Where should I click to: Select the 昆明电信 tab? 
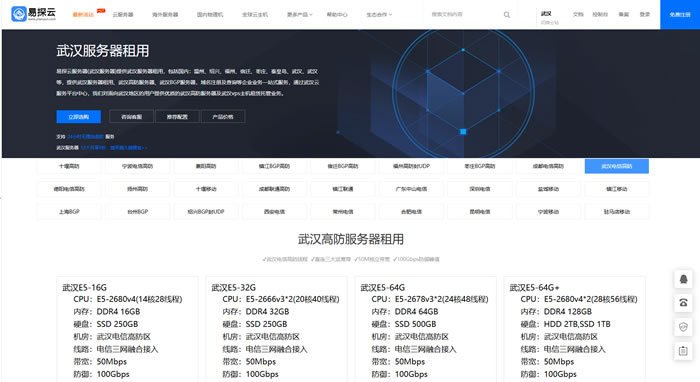480,212
